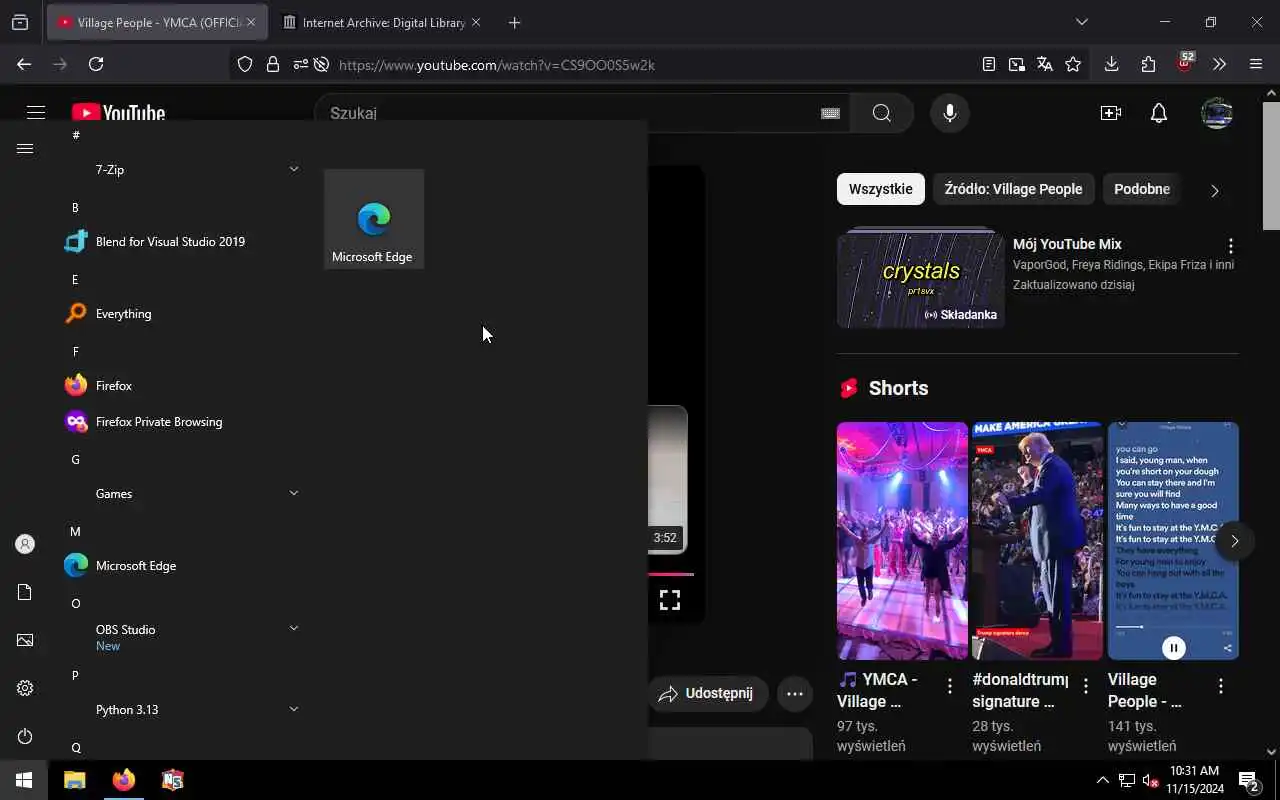Image resolution: width=1280 pixels, height=800 pixels.
Task: Open Blend for Visual Studio 2019
Action: coord(180,241)
